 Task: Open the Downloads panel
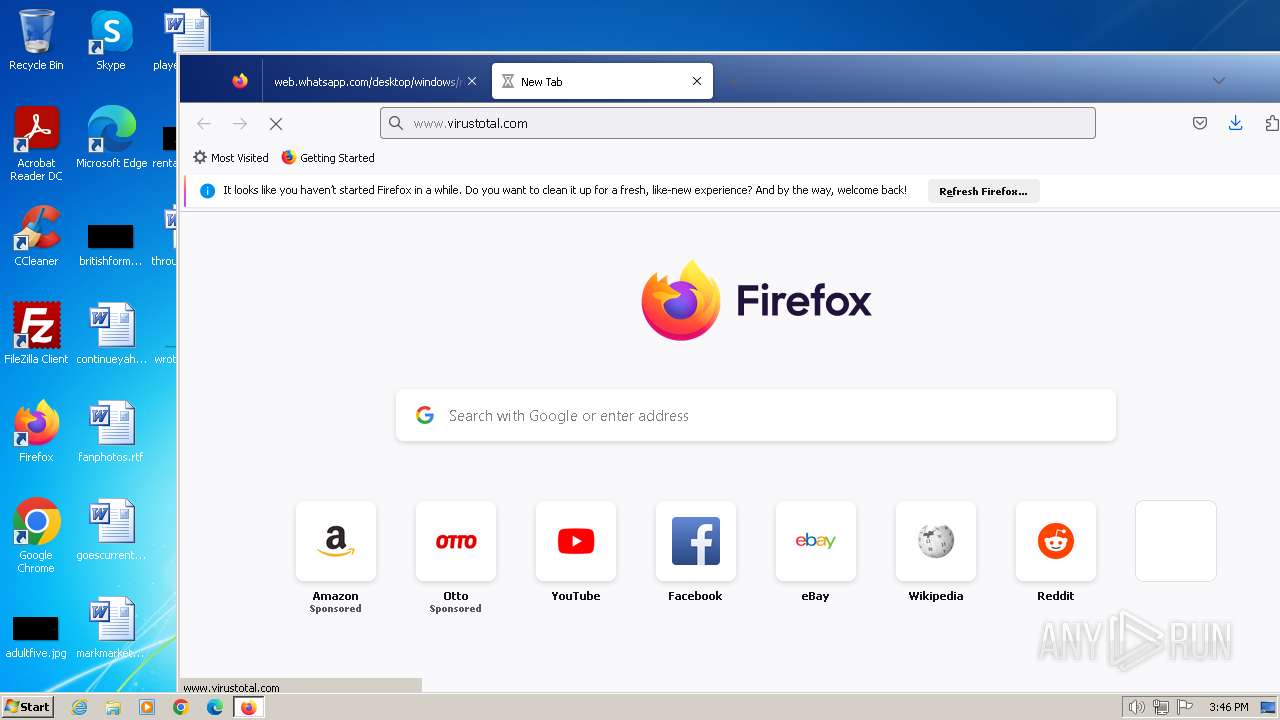[1236, 123]
